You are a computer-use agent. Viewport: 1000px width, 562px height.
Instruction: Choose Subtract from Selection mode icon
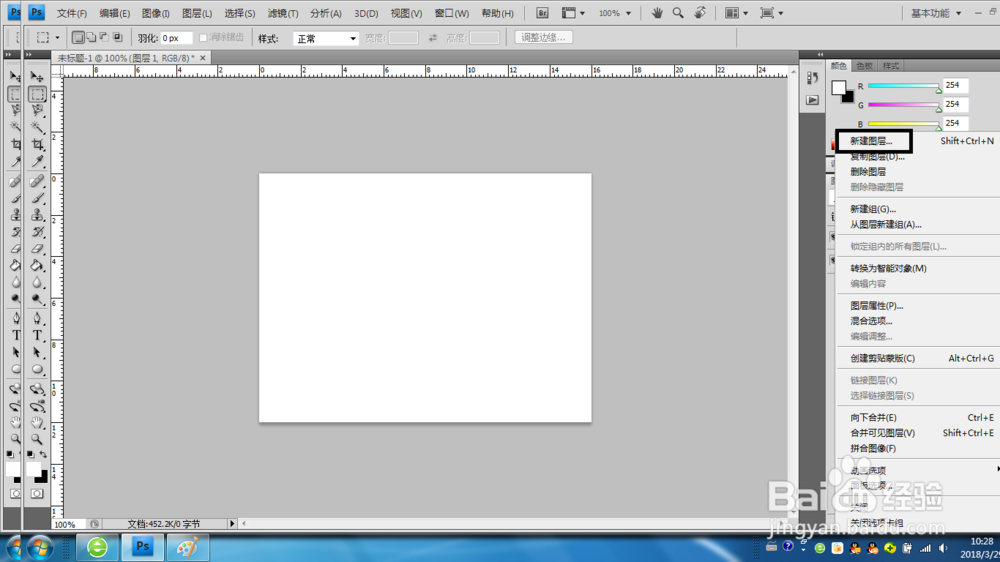[104, 38]
